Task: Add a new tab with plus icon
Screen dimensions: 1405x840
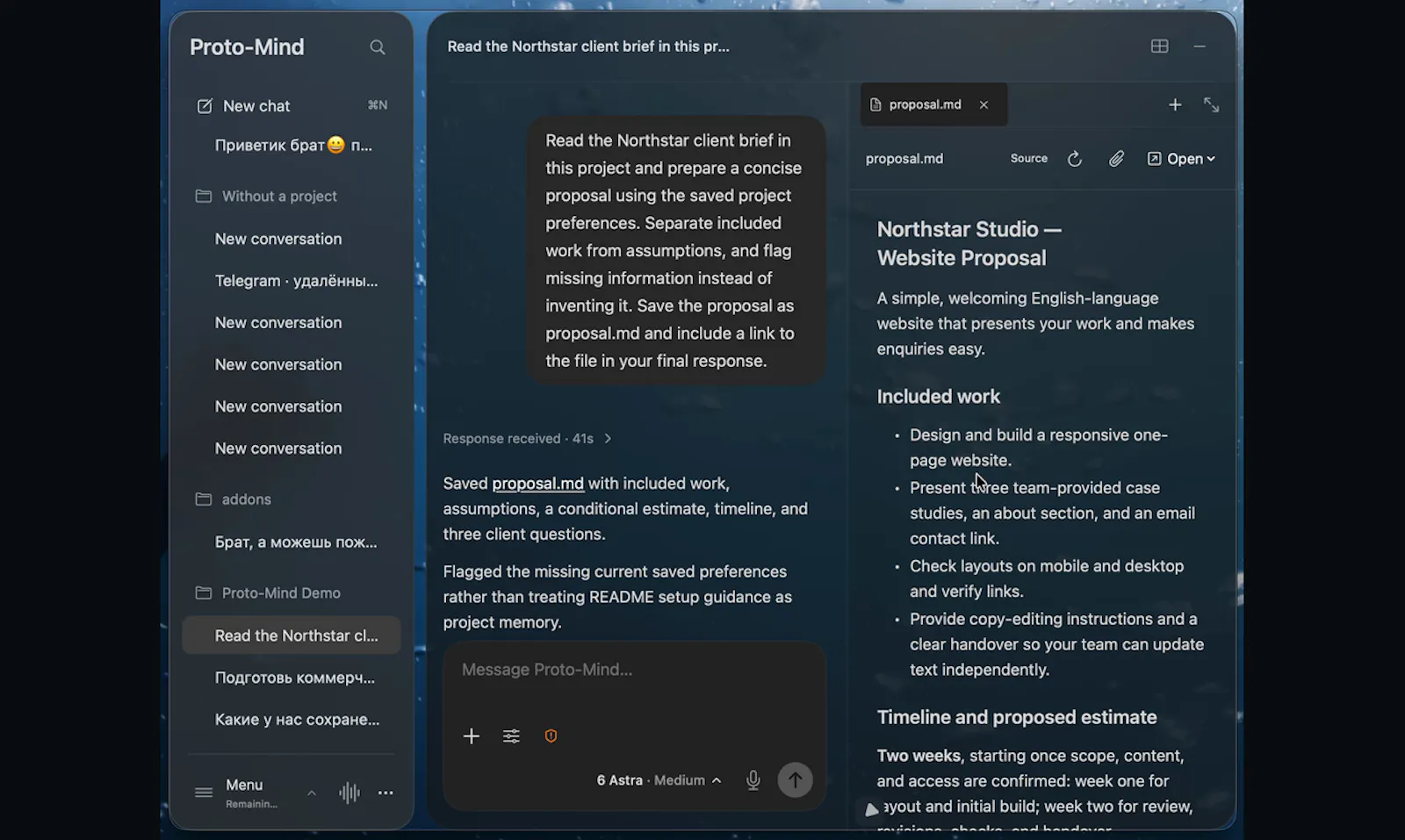Action: click(1175, 105)
